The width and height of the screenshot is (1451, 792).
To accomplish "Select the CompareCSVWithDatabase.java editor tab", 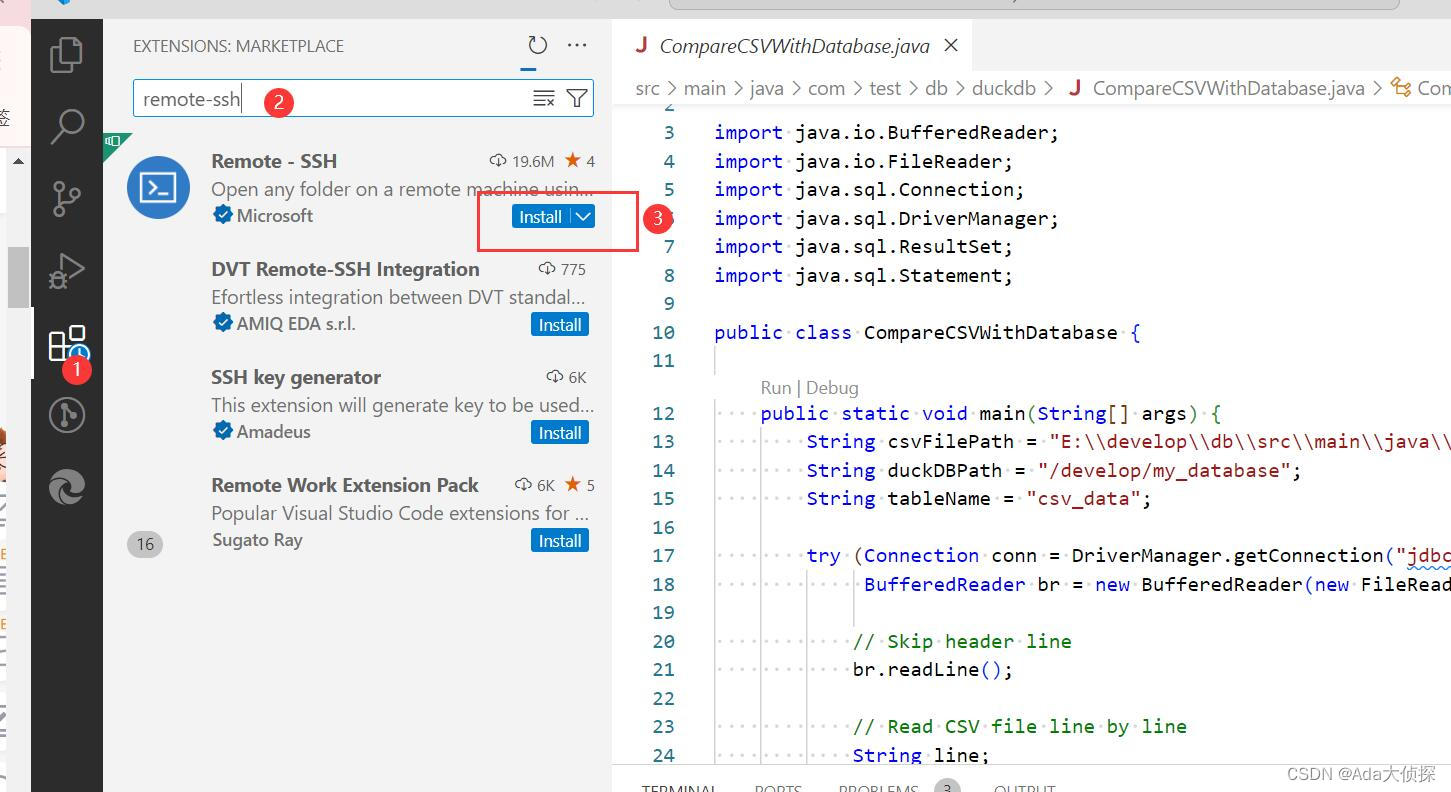I will tap(794, 46).
